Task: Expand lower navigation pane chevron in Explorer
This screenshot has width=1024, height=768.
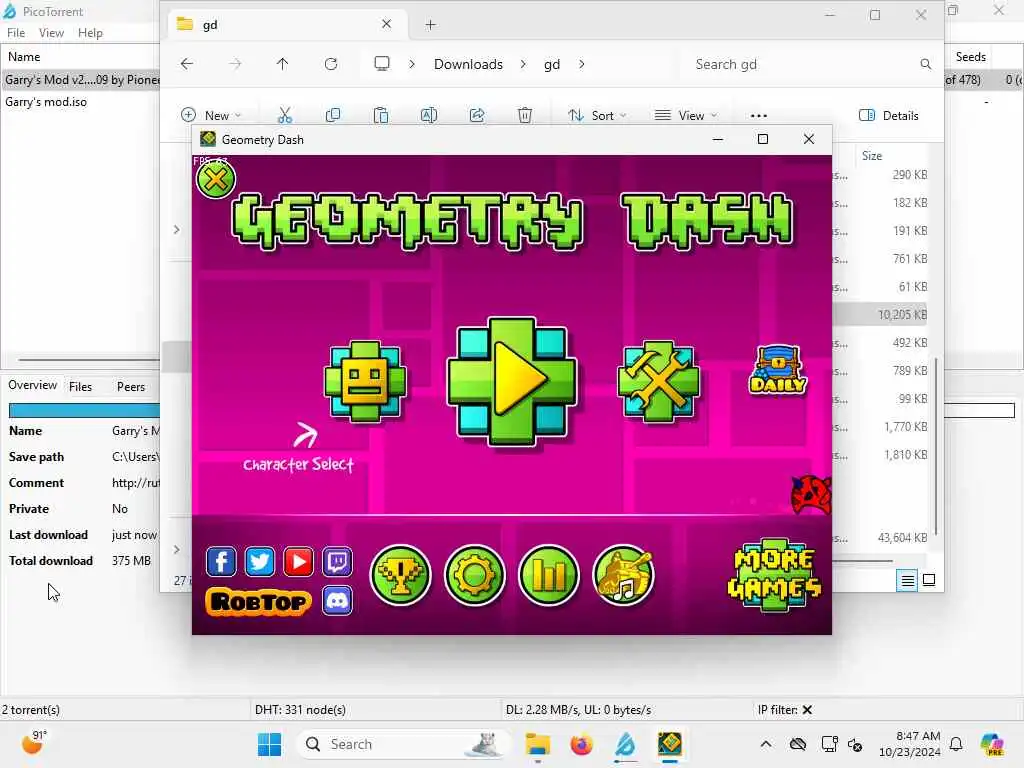Action: [176, 550]
